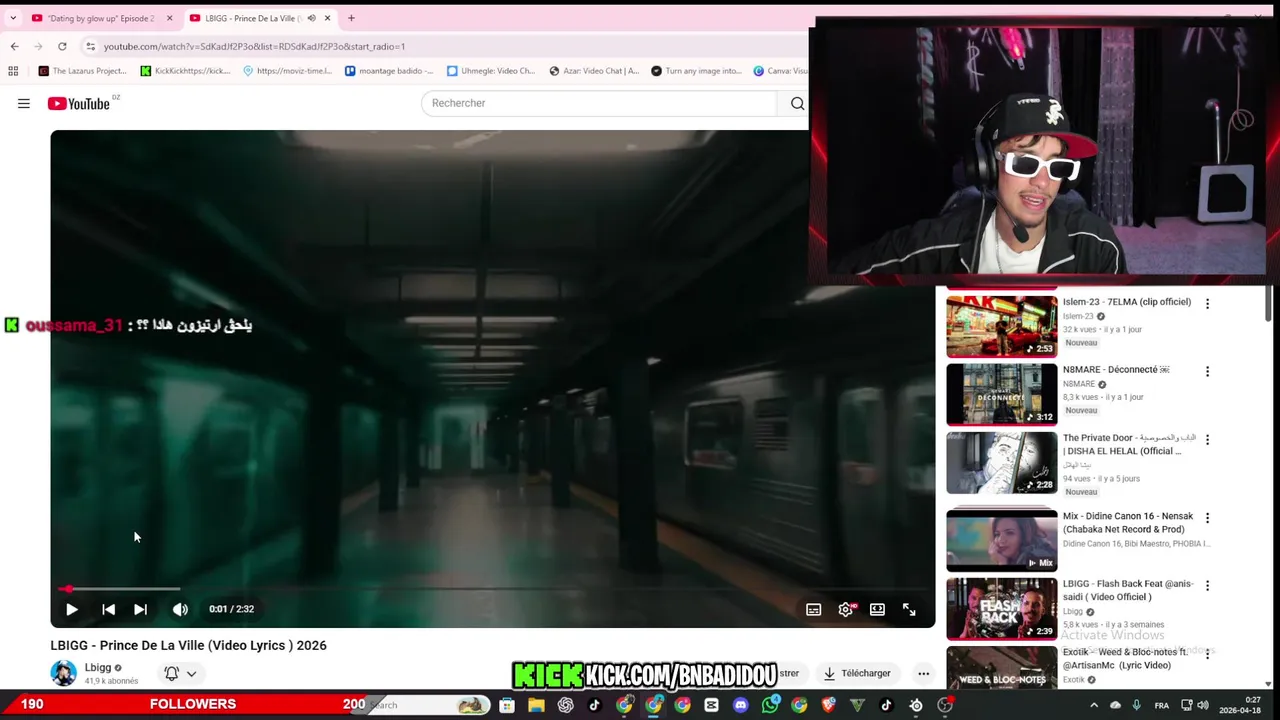Go to previous video in playlist
1280x720 pixels.
coord(108,609)
